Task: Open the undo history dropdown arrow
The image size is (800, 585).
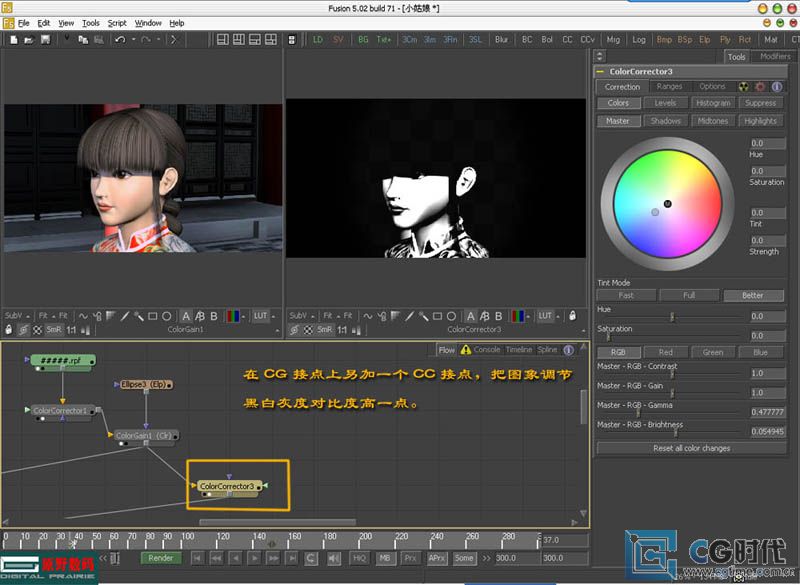Action: coord(134,40)
